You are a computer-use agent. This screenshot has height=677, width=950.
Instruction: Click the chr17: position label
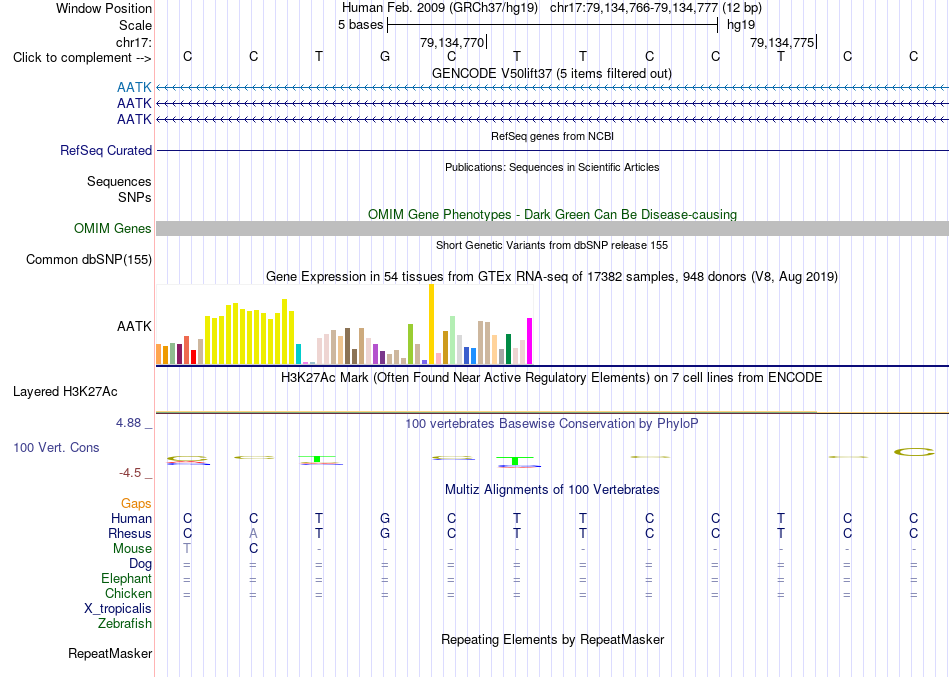[x=133, y=42]
